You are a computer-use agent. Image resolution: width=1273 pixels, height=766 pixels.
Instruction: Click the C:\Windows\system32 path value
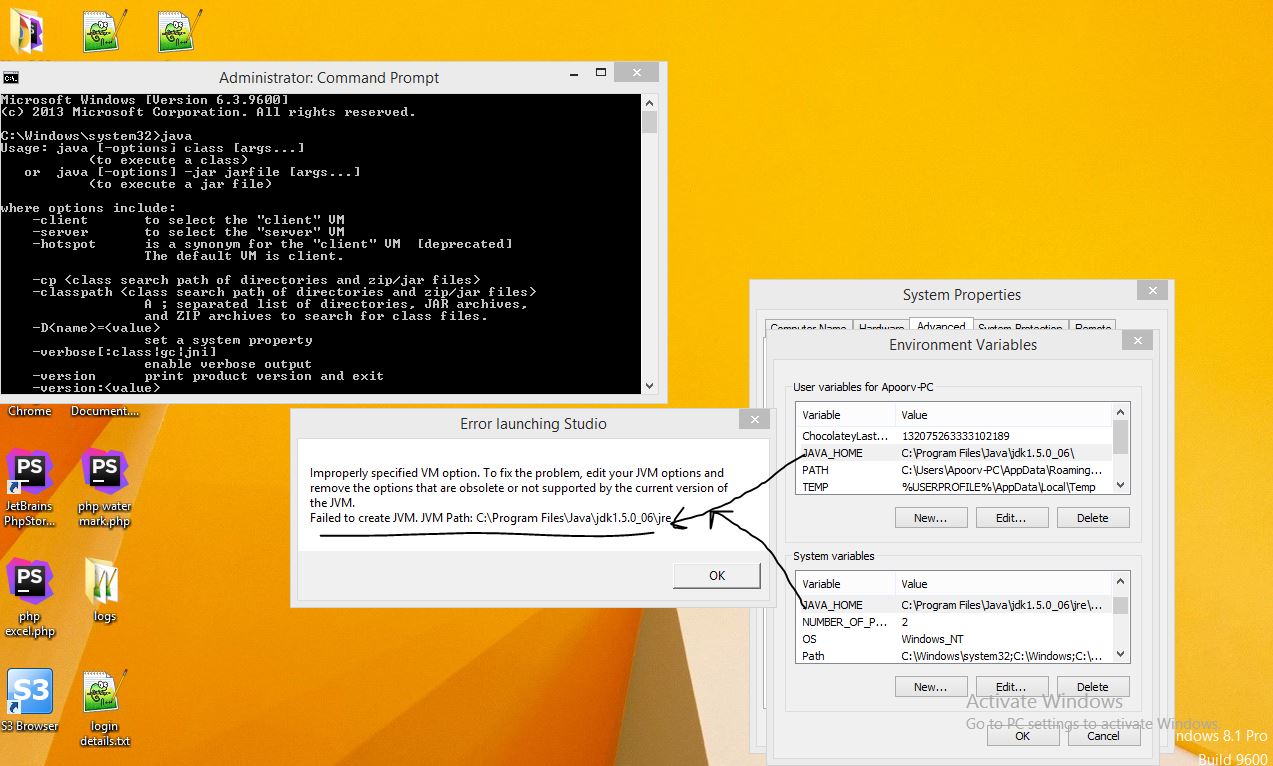pyautogui.click(x=1001, y=656)
